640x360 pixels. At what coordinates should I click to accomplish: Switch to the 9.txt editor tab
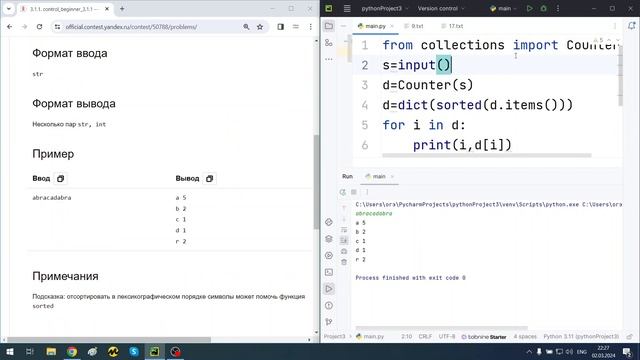pyautogui.click(x=413, y=26)
